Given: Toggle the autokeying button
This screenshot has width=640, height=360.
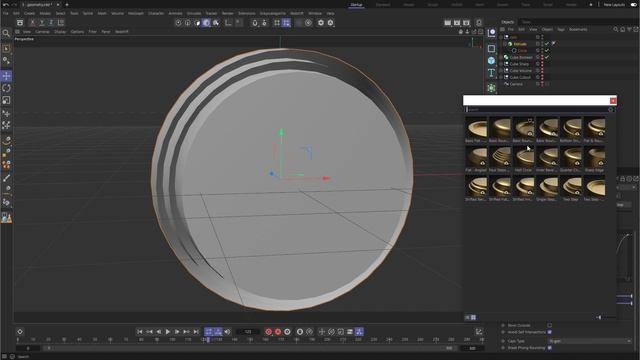Looking at the screenshot, I should coord(278,332).
